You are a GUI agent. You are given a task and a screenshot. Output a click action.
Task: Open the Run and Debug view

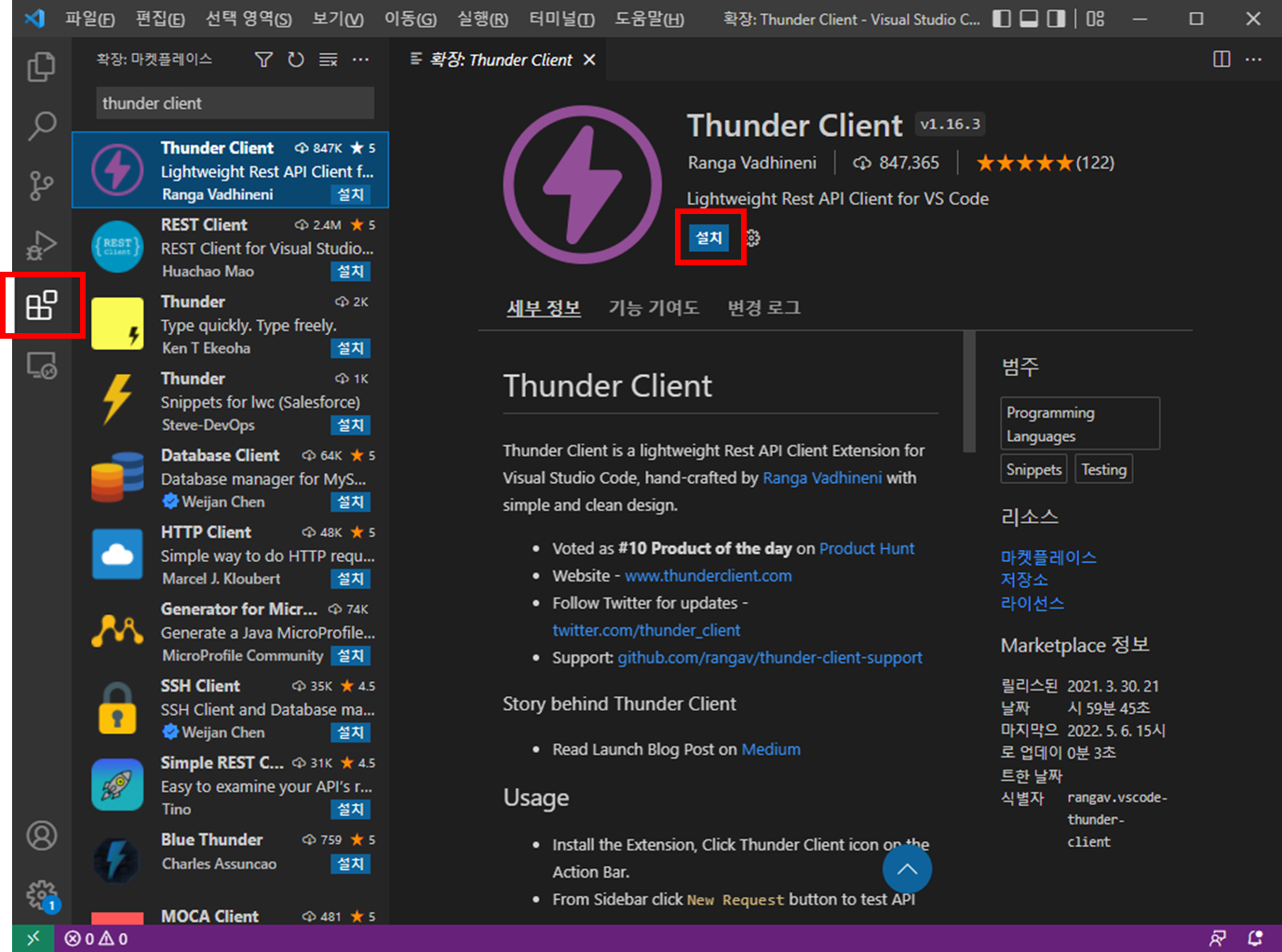(x=41, y=245)
